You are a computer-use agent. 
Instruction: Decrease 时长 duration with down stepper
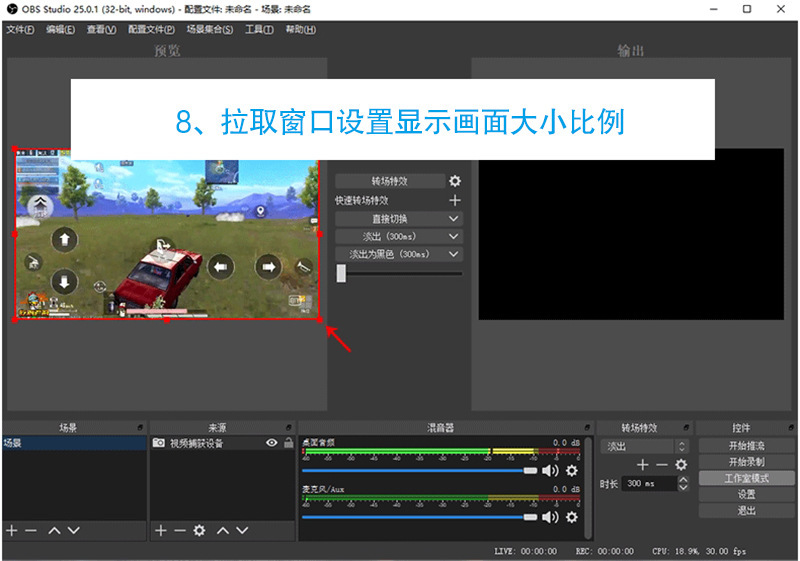pos(684,487)
